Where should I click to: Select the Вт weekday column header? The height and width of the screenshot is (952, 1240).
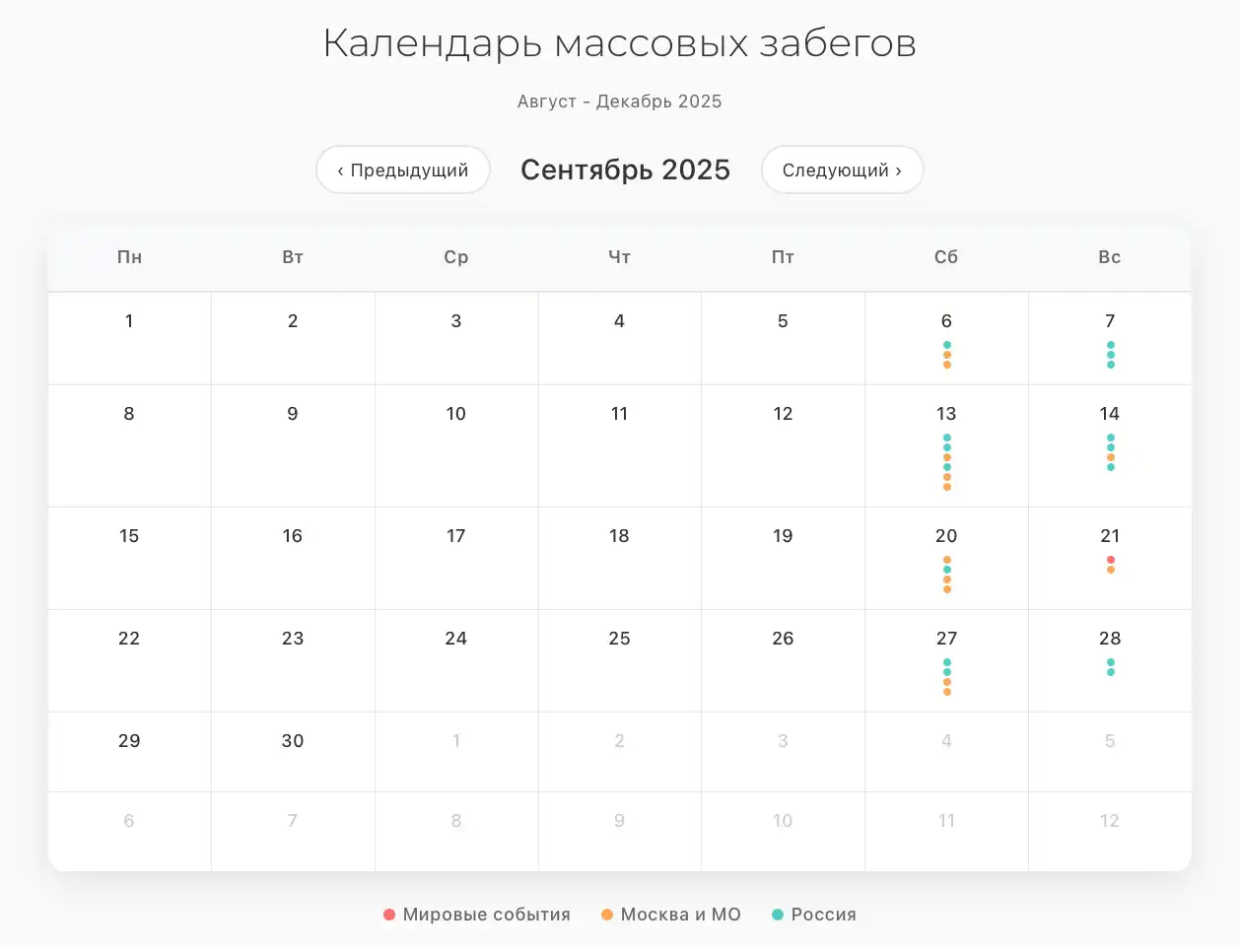[293, 257]
